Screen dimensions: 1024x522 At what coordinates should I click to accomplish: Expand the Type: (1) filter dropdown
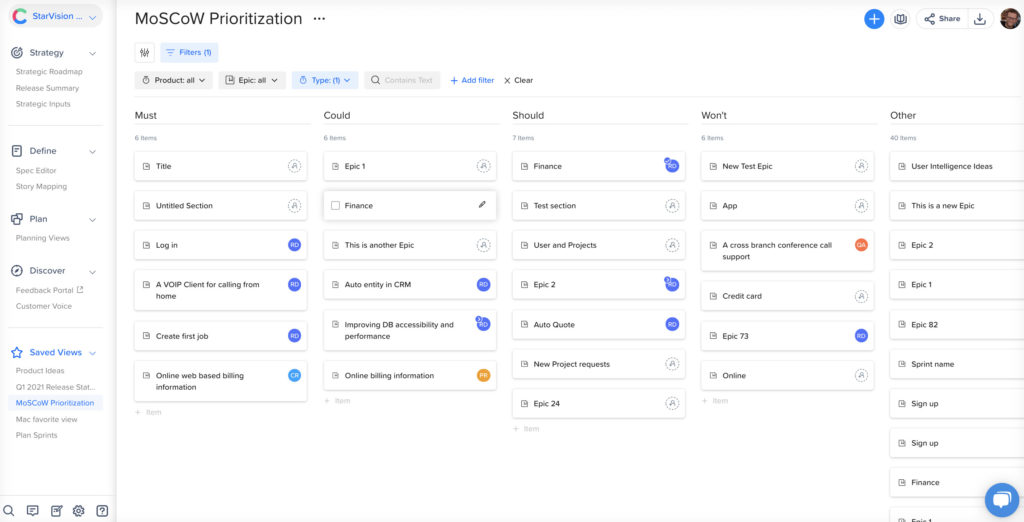[324, 80]
